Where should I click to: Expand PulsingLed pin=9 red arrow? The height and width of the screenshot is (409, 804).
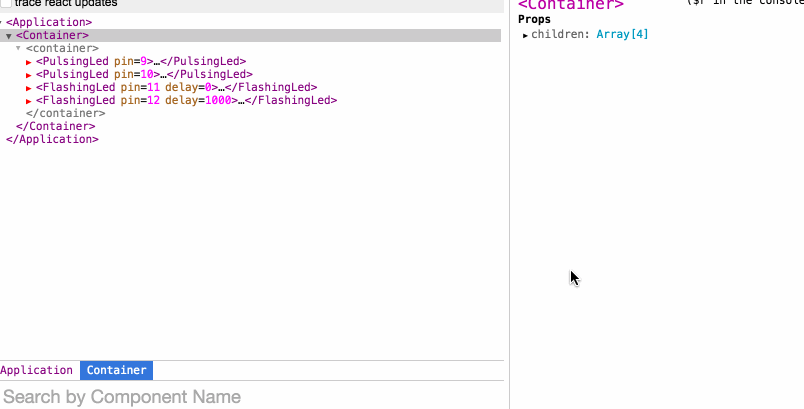[29, 62]
